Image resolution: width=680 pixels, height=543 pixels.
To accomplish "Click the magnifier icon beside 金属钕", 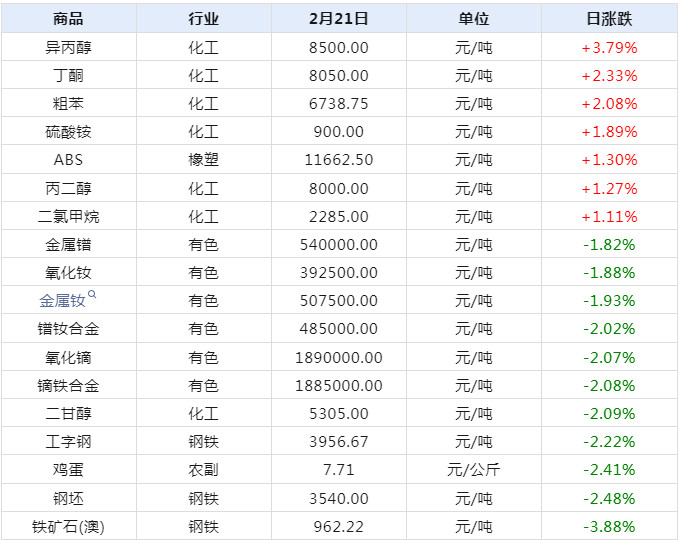I will tap(92, 295).
